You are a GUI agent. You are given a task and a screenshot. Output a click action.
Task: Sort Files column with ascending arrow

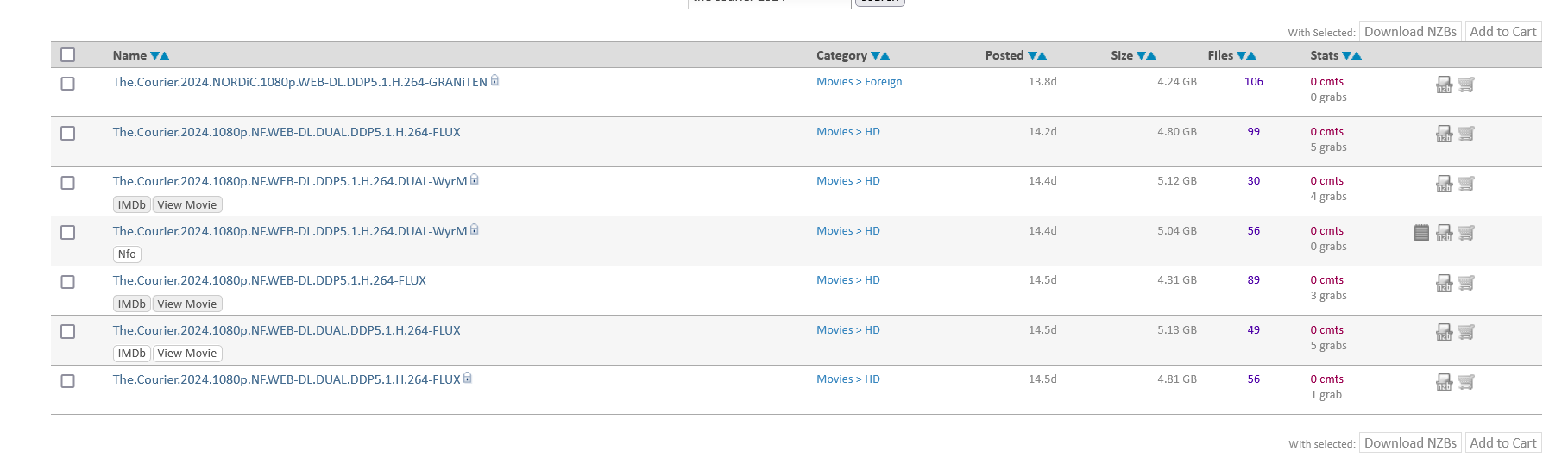[1251, 56]
